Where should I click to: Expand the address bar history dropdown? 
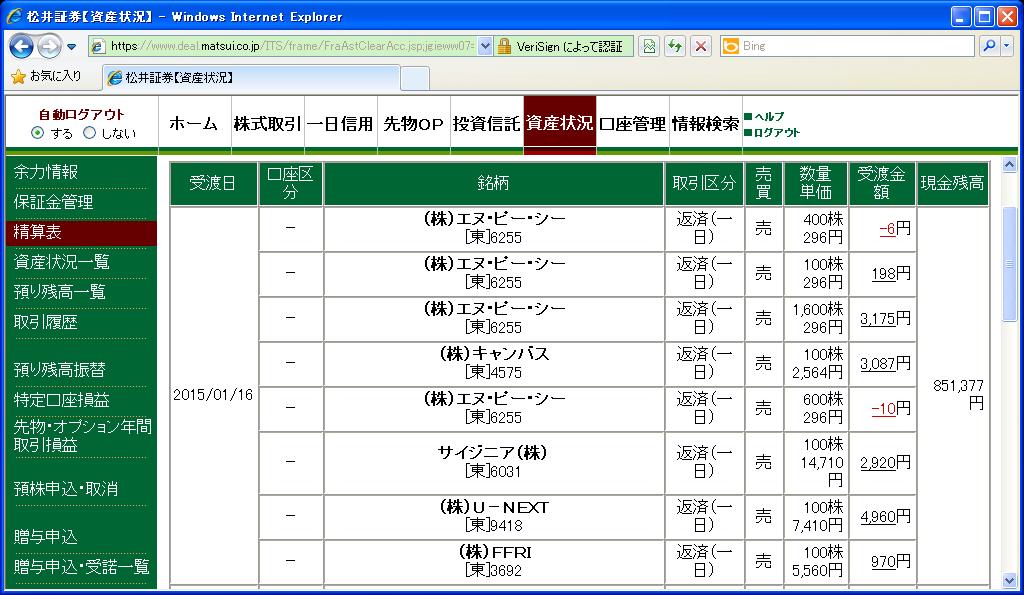click(x=485, y=46)
